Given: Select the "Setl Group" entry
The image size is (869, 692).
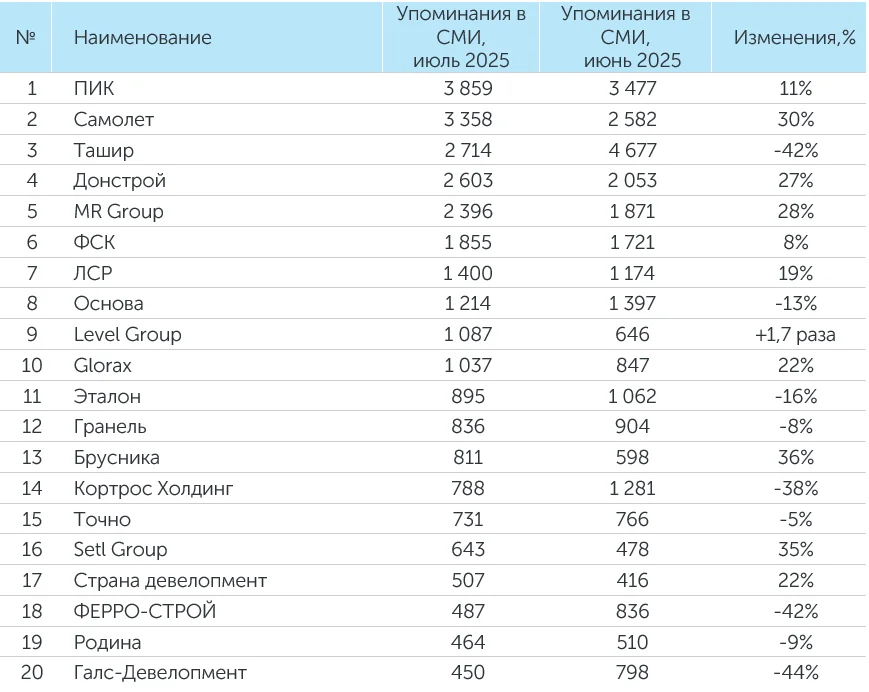Looking at the screenshot, I should [120, 550].
